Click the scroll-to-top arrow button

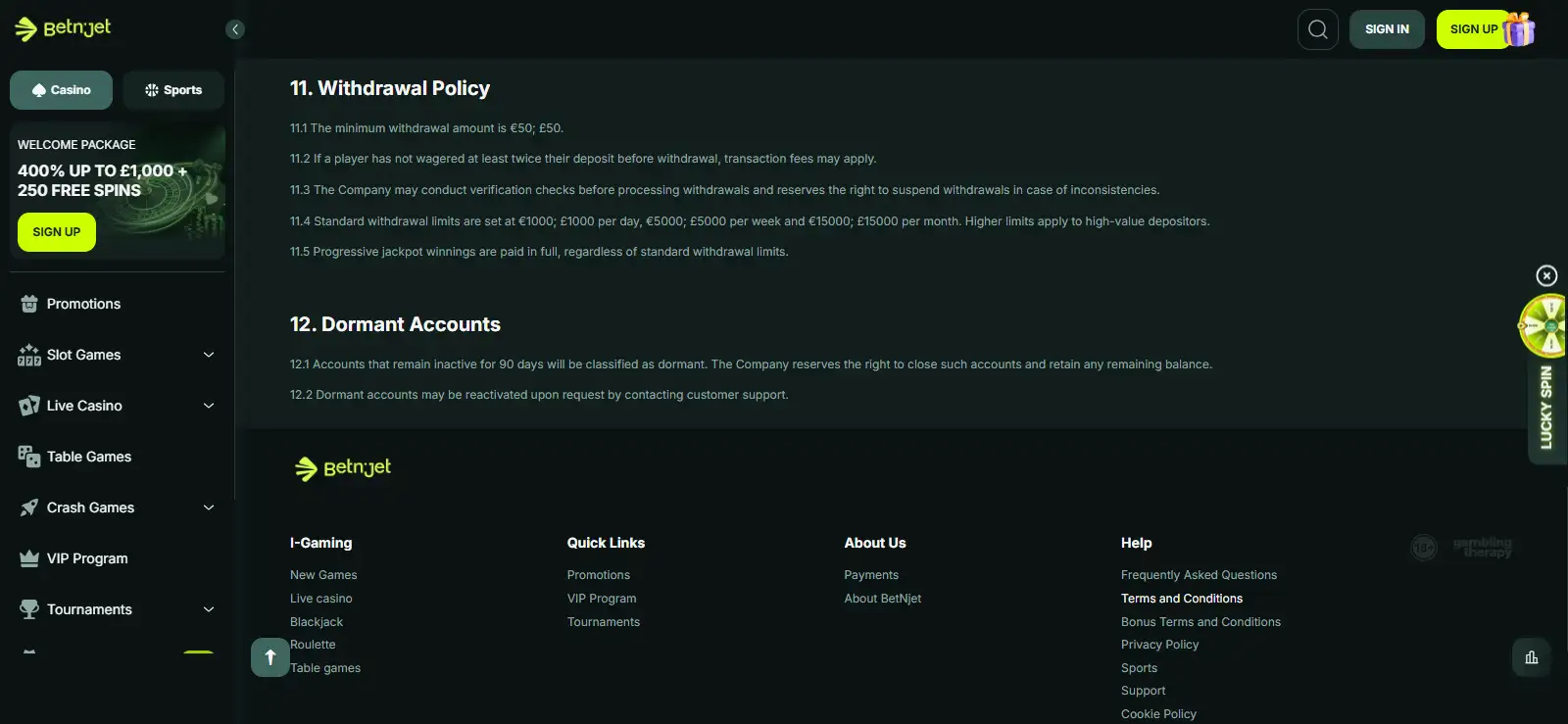tap(270, 657)
